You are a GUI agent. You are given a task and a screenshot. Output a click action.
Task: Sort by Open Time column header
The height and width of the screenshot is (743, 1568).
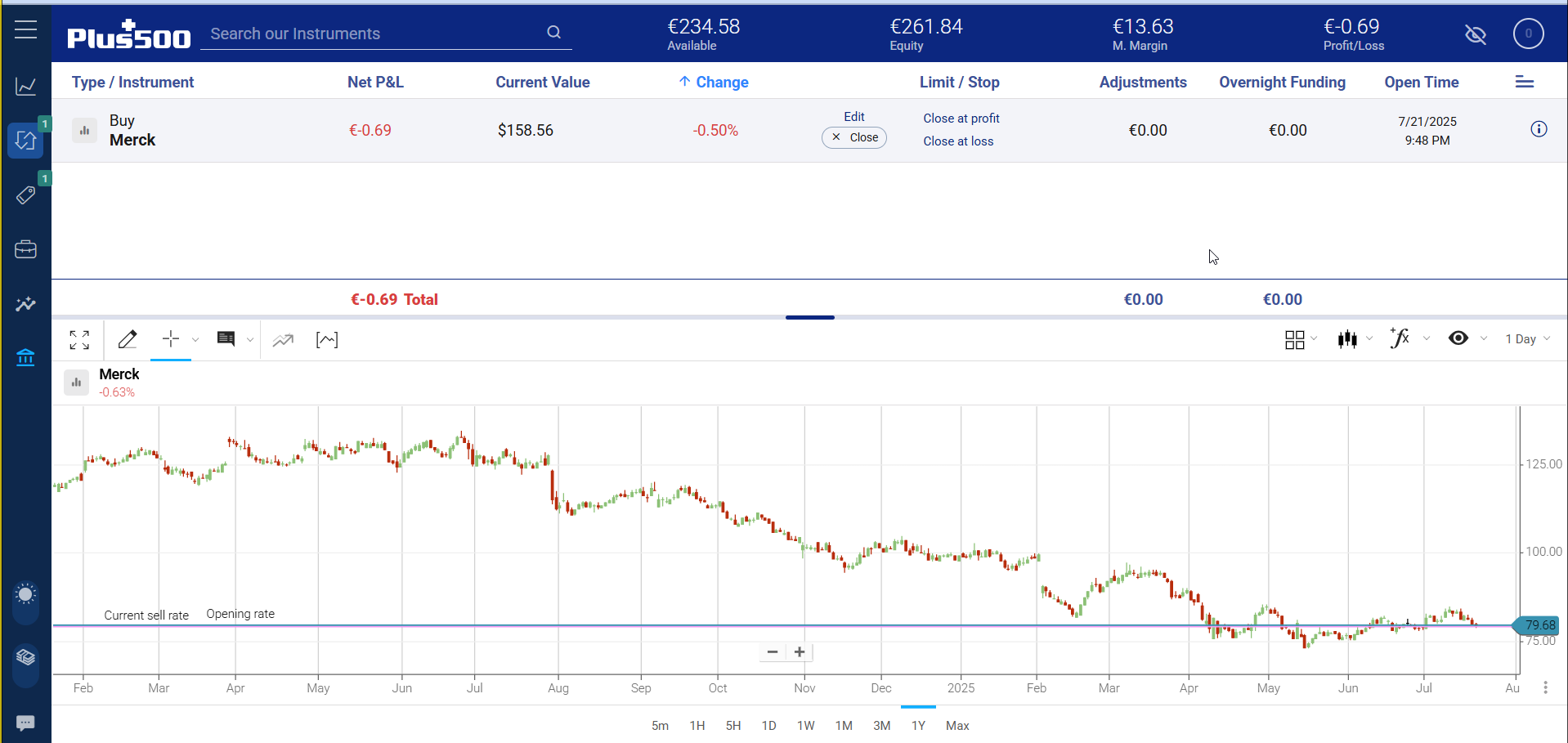tap(1422, 83)
